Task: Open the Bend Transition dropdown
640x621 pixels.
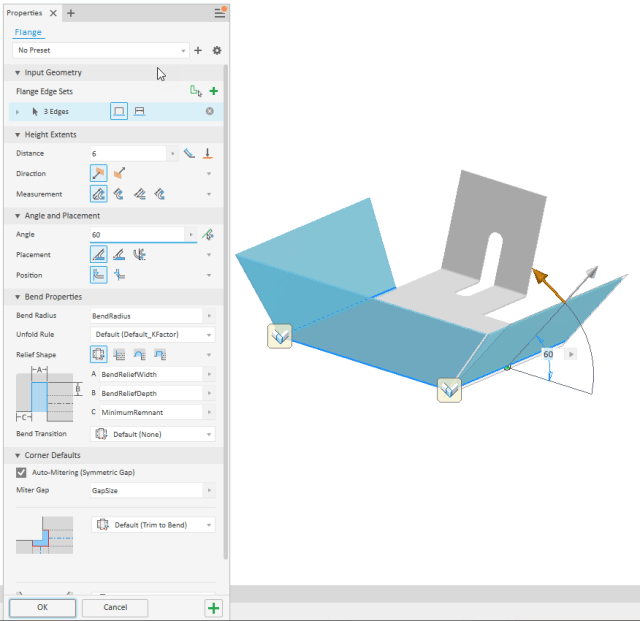Action: pos(153,434)
